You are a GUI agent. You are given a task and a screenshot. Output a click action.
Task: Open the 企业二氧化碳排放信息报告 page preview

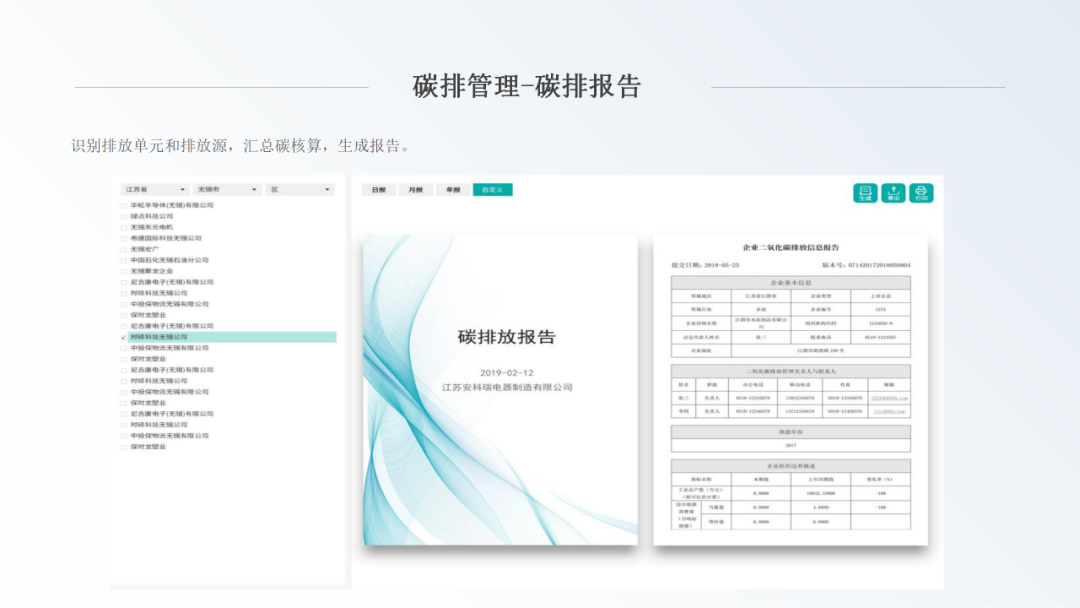coord(791,390)
